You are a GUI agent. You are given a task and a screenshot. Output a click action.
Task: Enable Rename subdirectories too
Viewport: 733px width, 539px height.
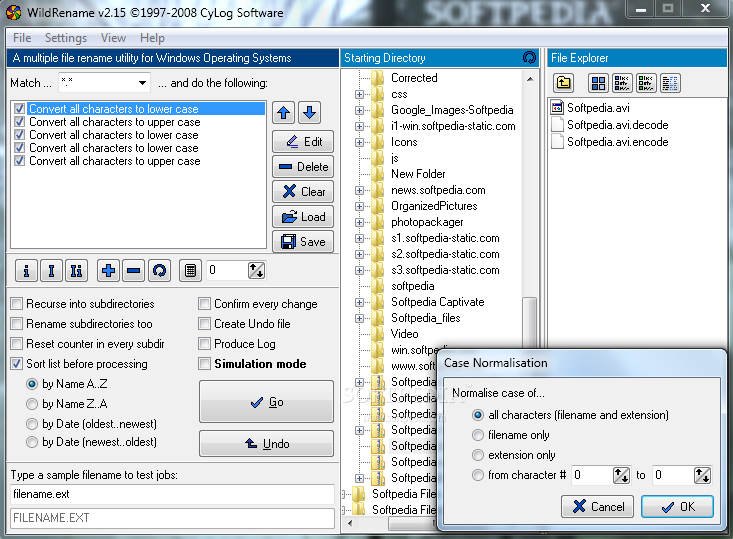(17, 324)
